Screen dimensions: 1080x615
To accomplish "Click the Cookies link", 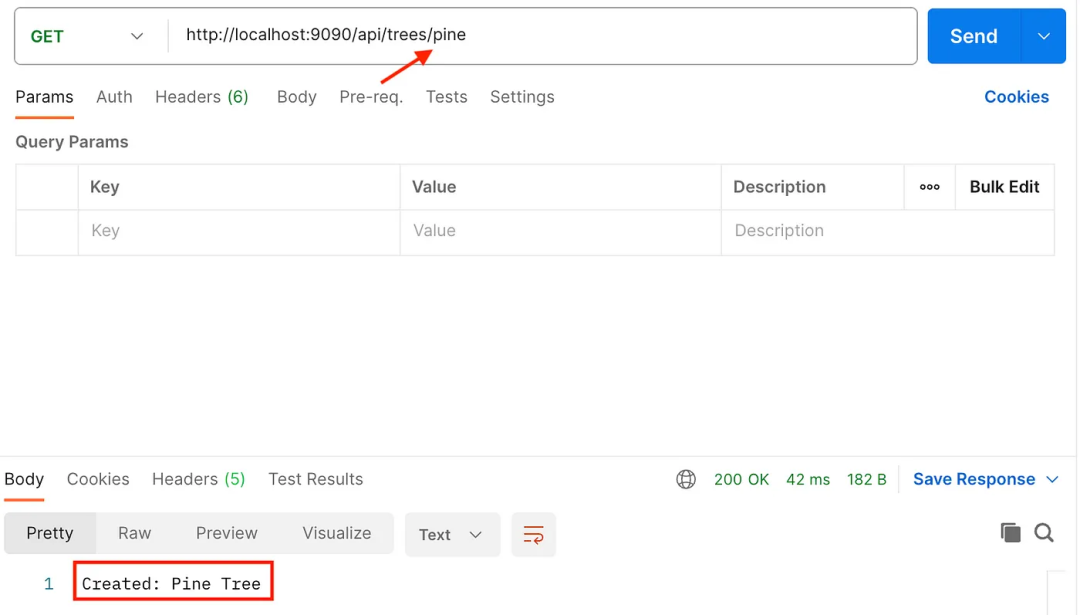I will pyautogui.click(x=1016, y=97).
